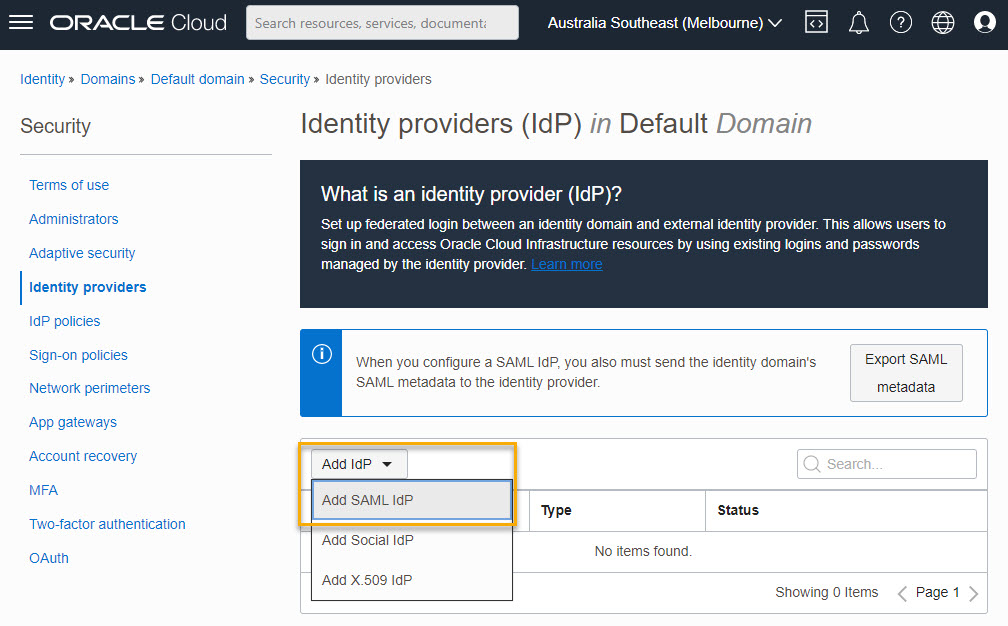Select Add Social IdP from the menu
This screenshot has width=1008, height=626.
pyautogui.click(x=412, y=541)
